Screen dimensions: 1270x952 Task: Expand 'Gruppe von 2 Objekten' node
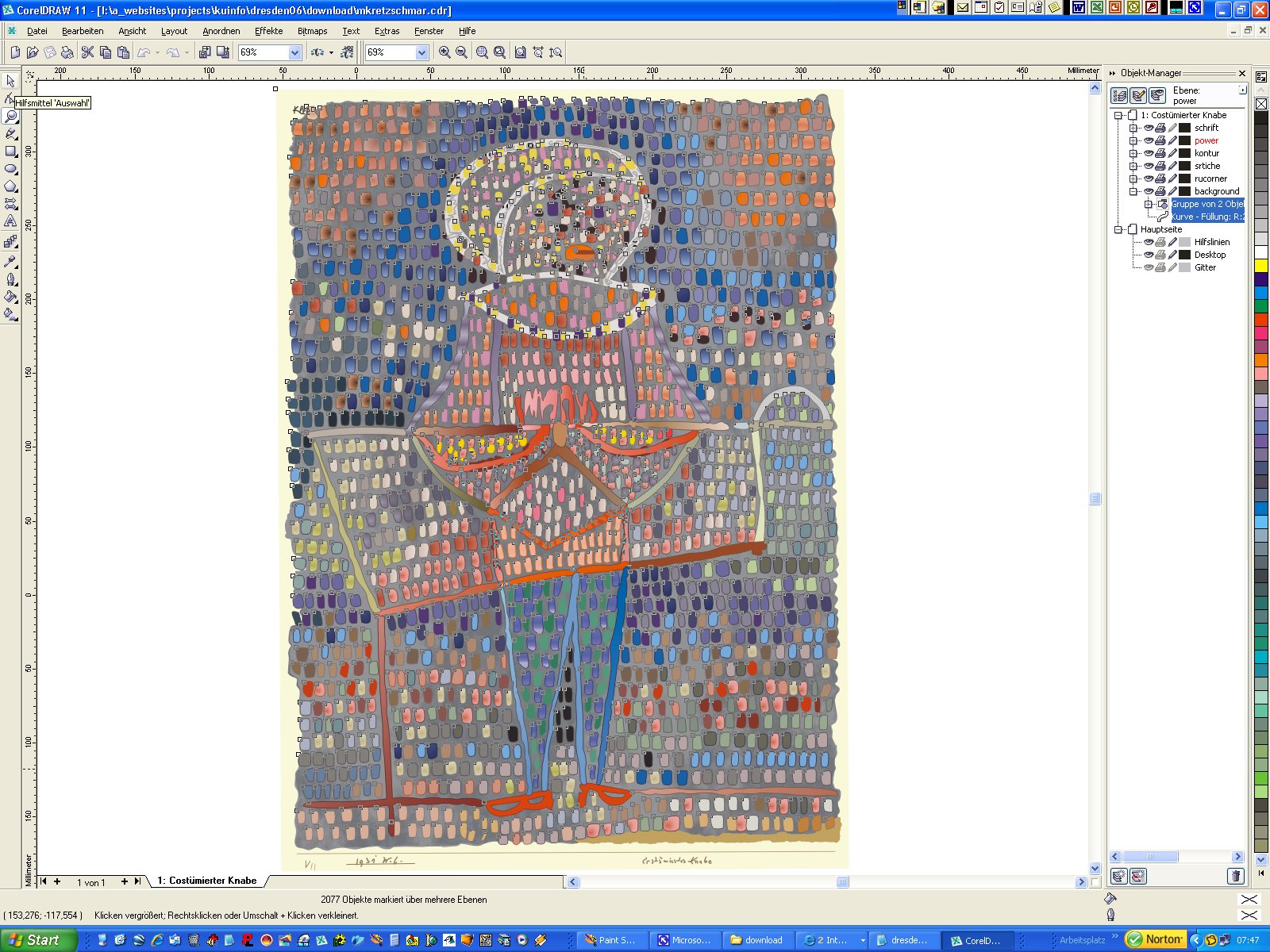(1148, 204)
